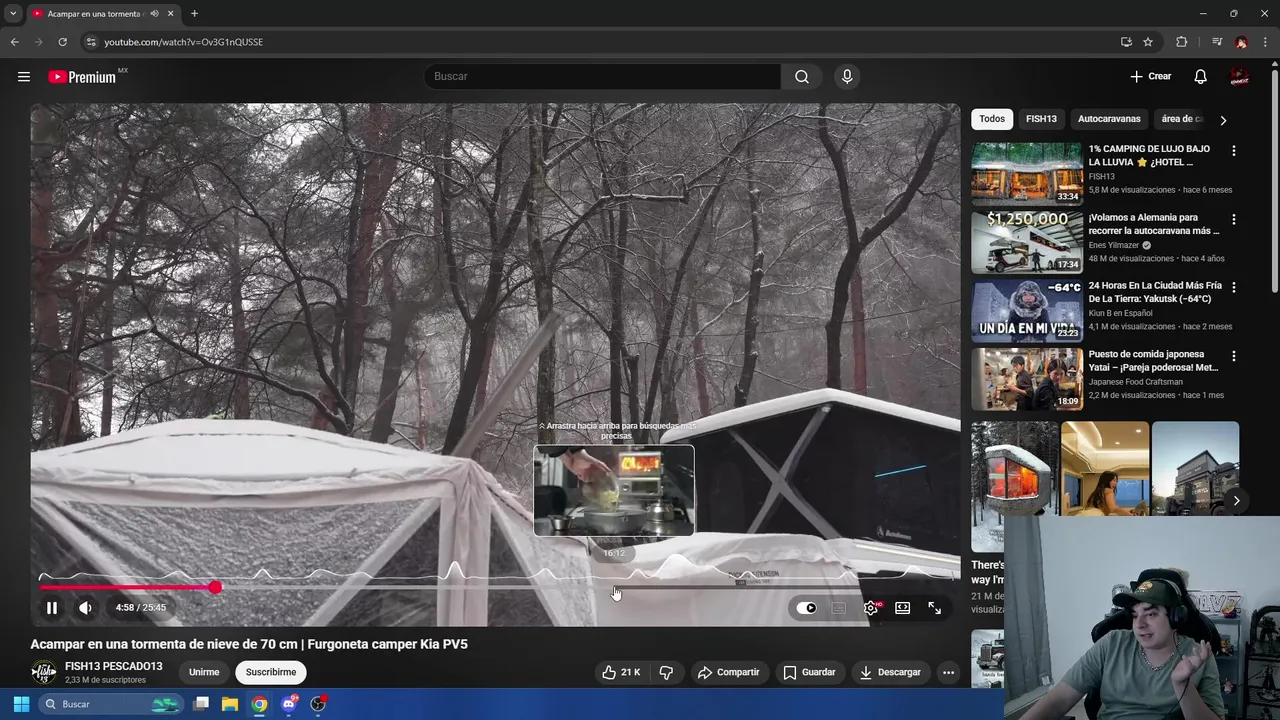
Task: Close the Acampar en una tormenta tab
Action: [x=170, y=14]
